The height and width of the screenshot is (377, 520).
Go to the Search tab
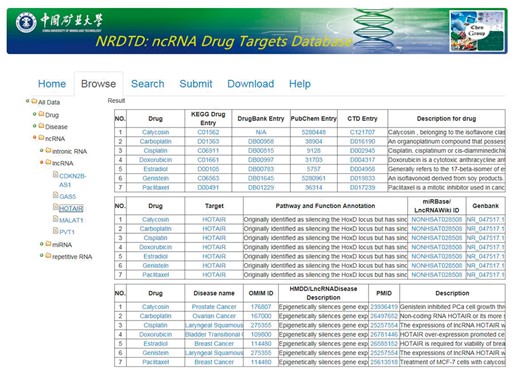[147, 84]
